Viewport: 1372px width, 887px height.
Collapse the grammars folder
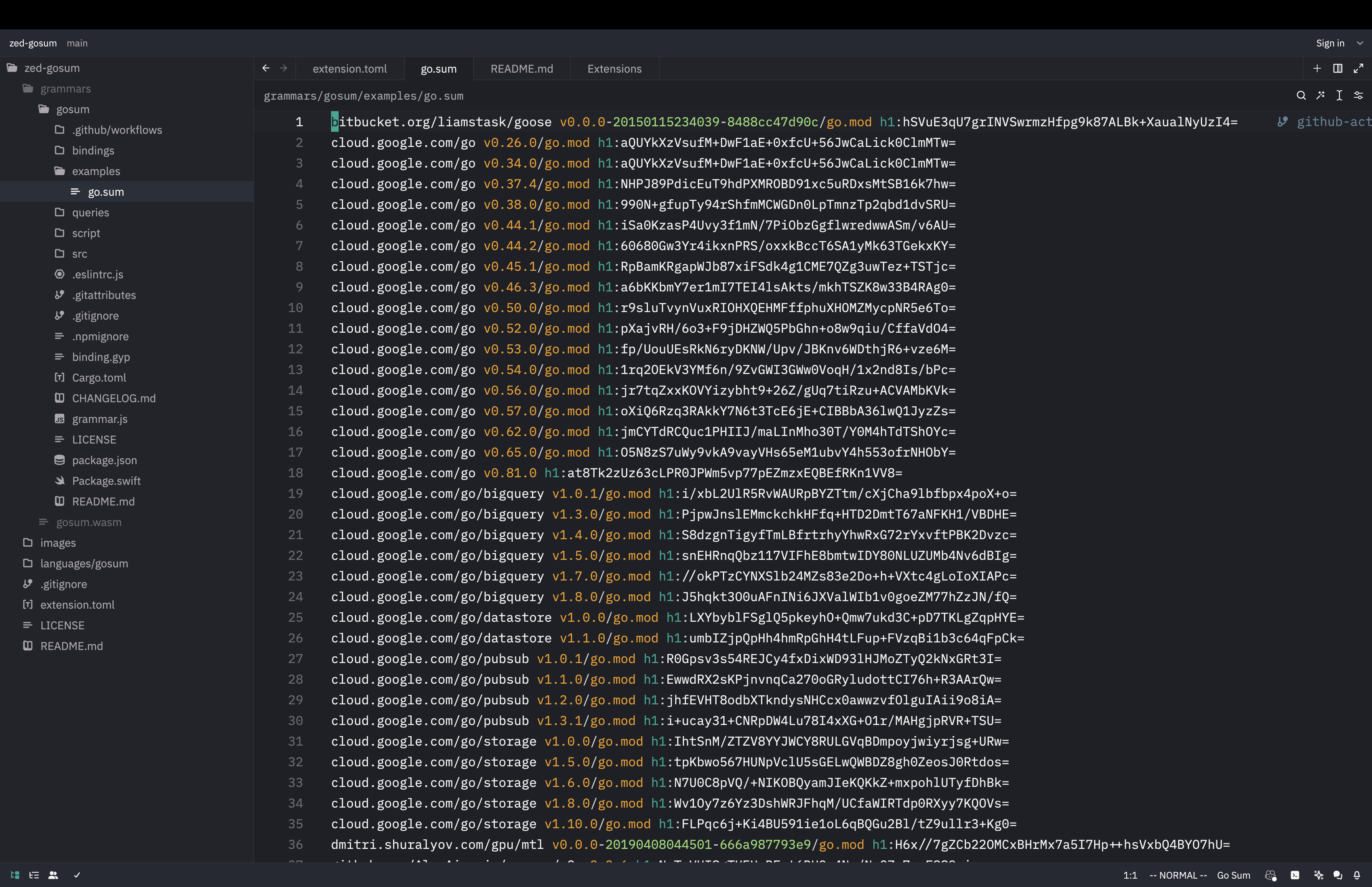click(127, 89)
